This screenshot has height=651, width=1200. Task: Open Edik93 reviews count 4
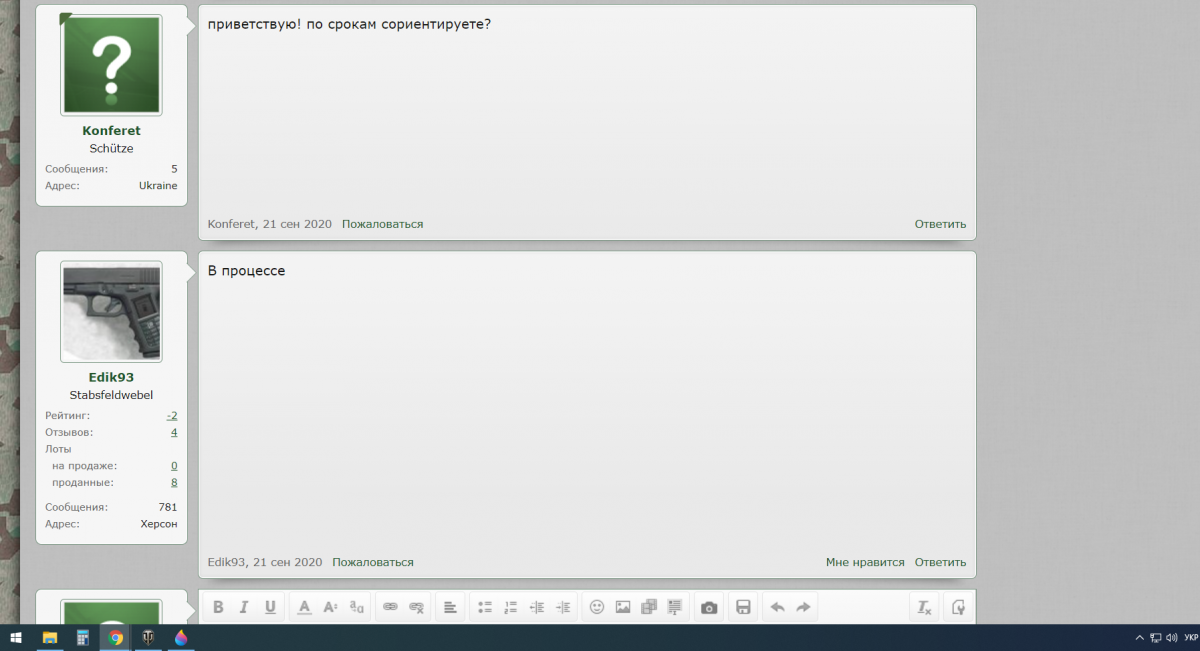[174, 432]
